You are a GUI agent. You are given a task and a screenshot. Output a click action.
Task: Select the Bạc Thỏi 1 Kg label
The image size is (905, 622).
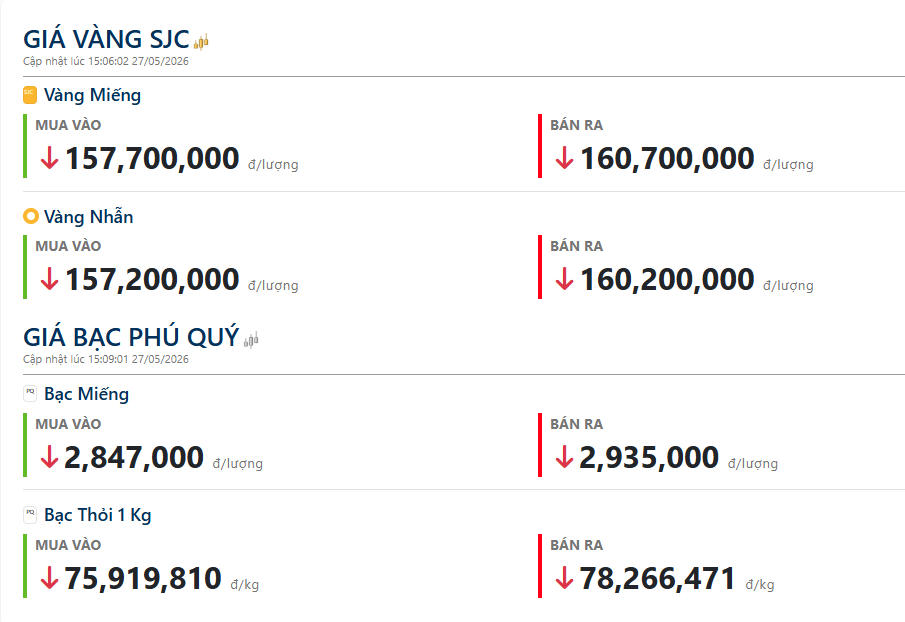pyautogui.click(x=98, y=515)
